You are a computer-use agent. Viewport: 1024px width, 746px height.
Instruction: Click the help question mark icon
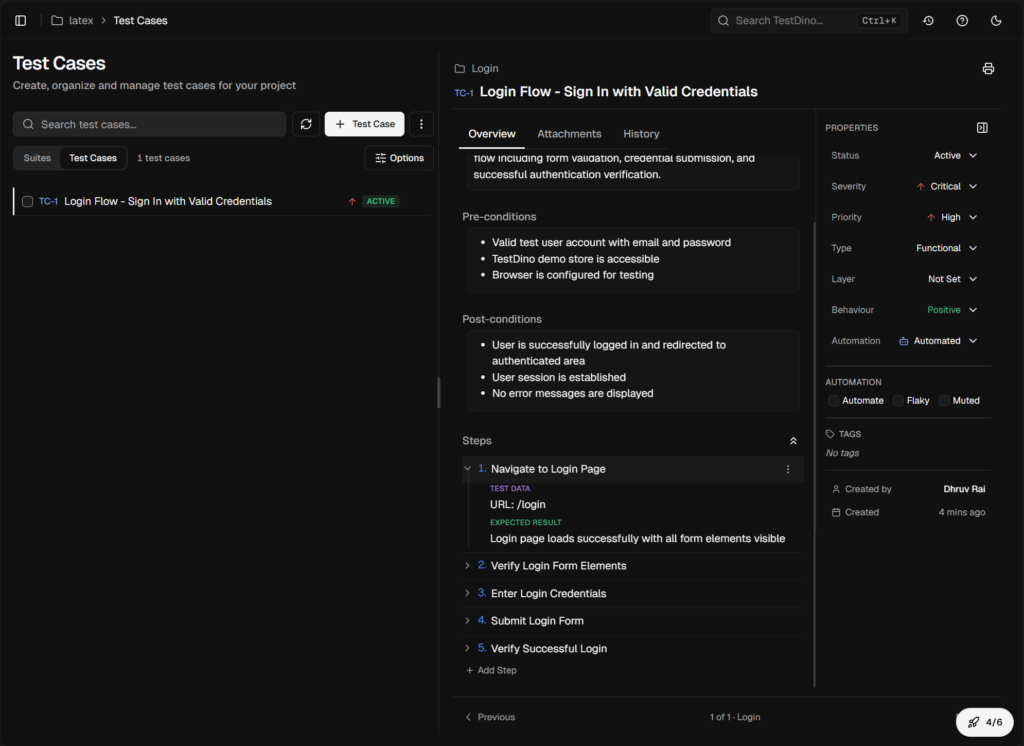(x=962, y=20)
